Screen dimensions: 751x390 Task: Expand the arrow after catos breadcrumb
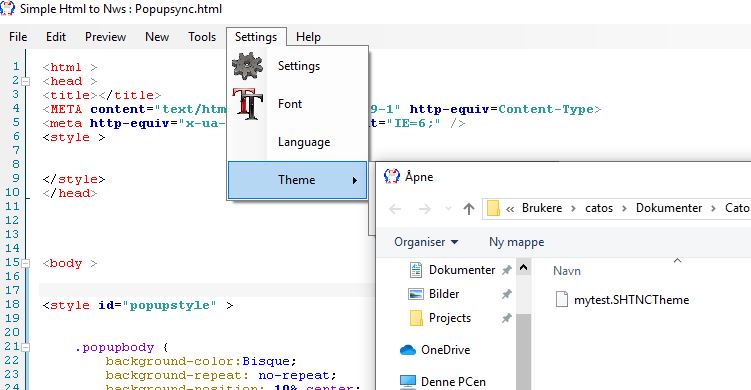click(624, 208)
